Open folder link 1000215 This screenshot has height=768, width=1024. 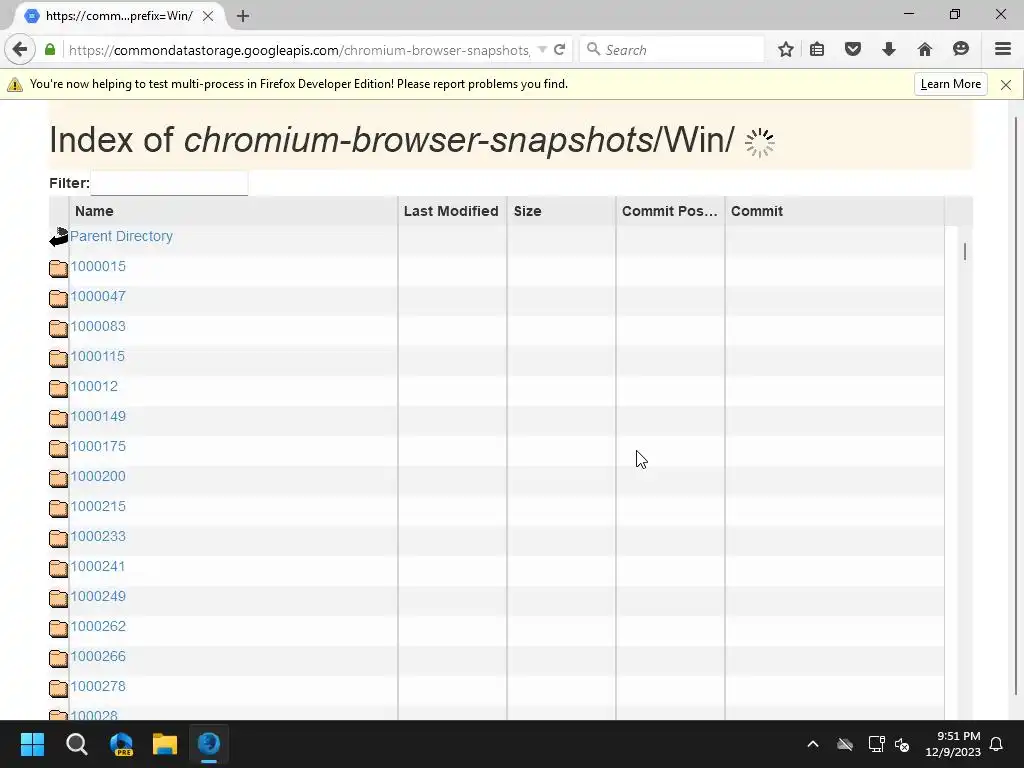point(98,507)
